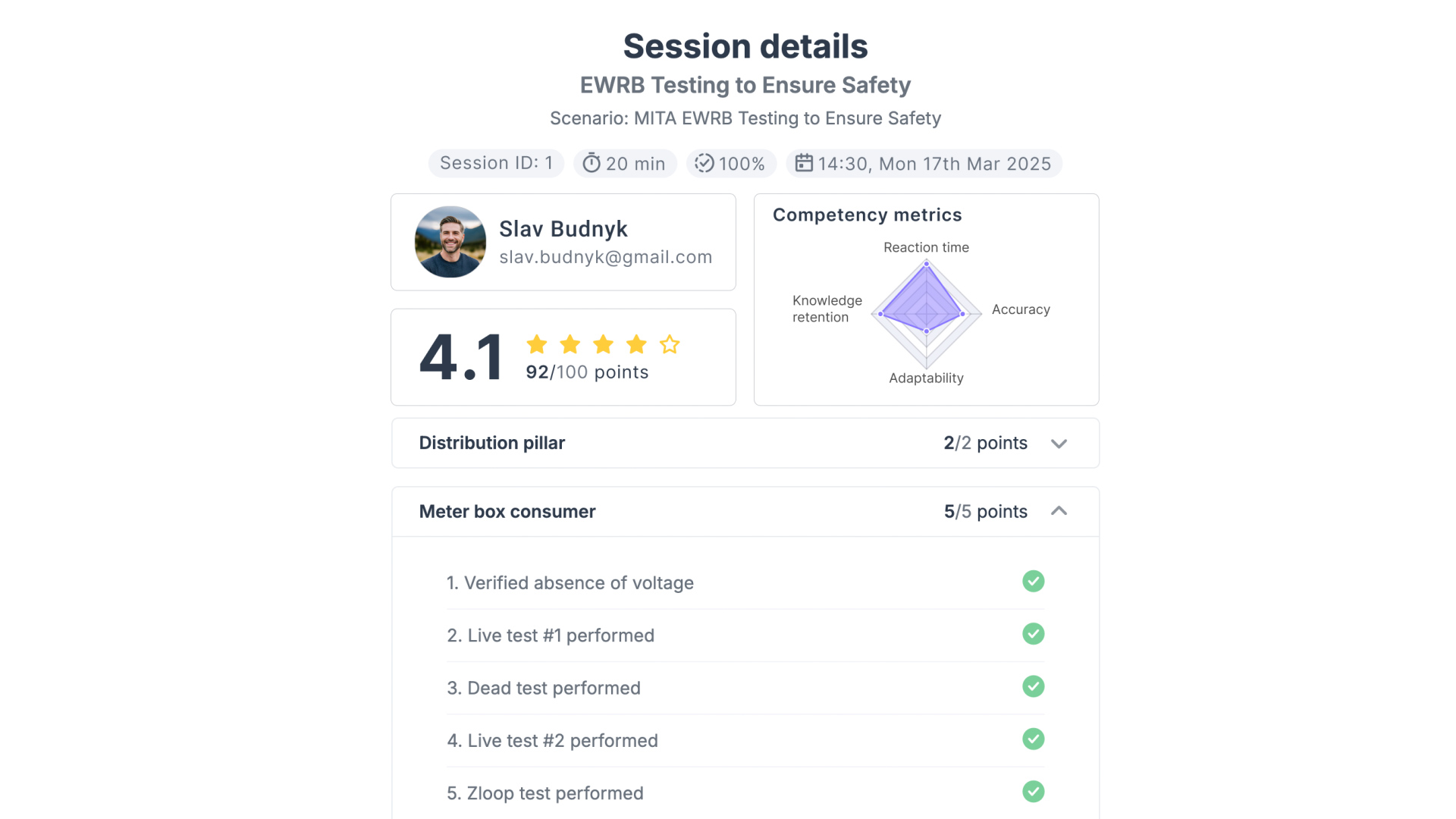Click the slav.budnyk@gmail.com email address
The height and width of the screenshot is (819, 1456).
pos(605,258)
